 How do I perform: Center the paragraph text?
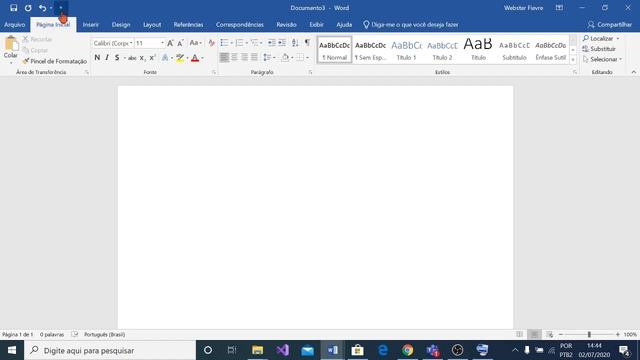[234, 58]
